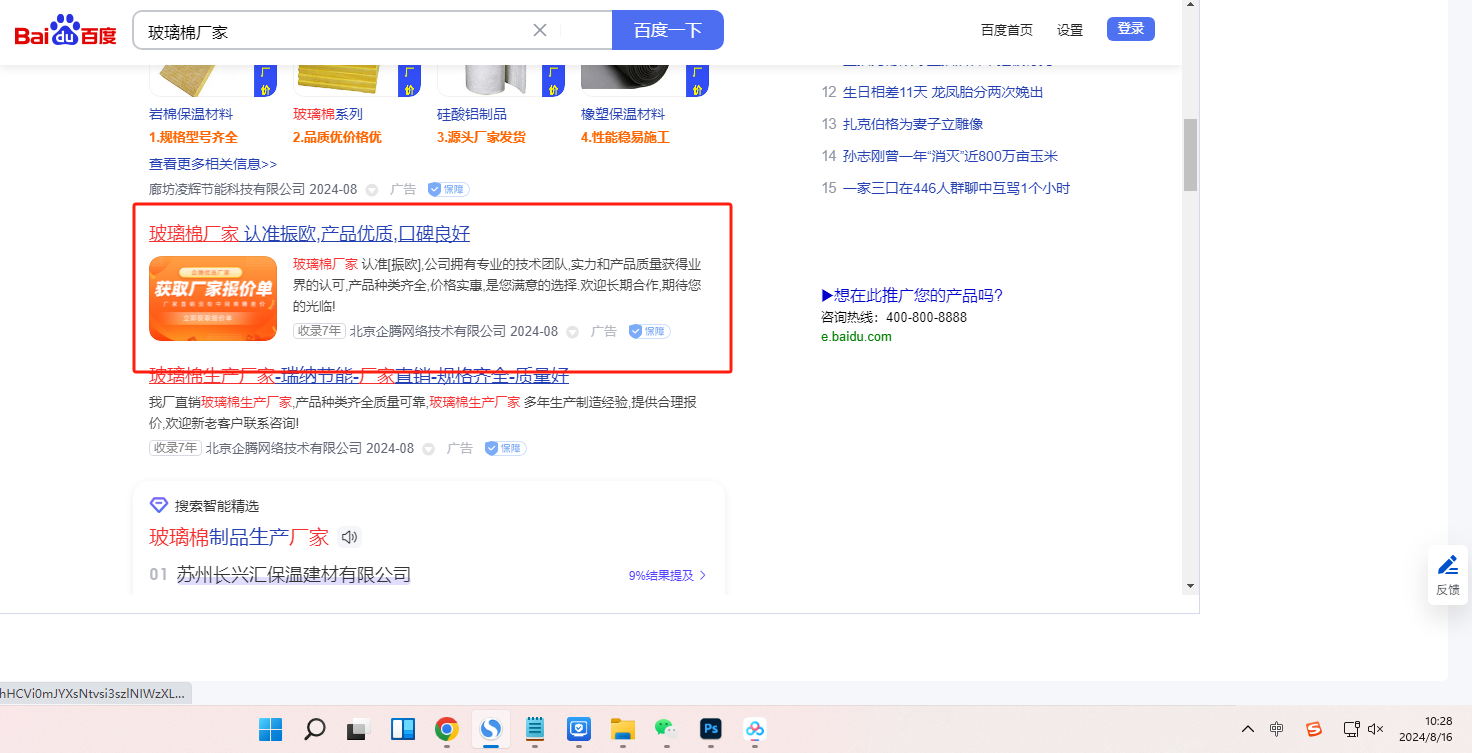Screen dimensions: 1472x753
Task: Toggle the muted volume icon
Action: pyautogui.click(x=1376, y=729)
